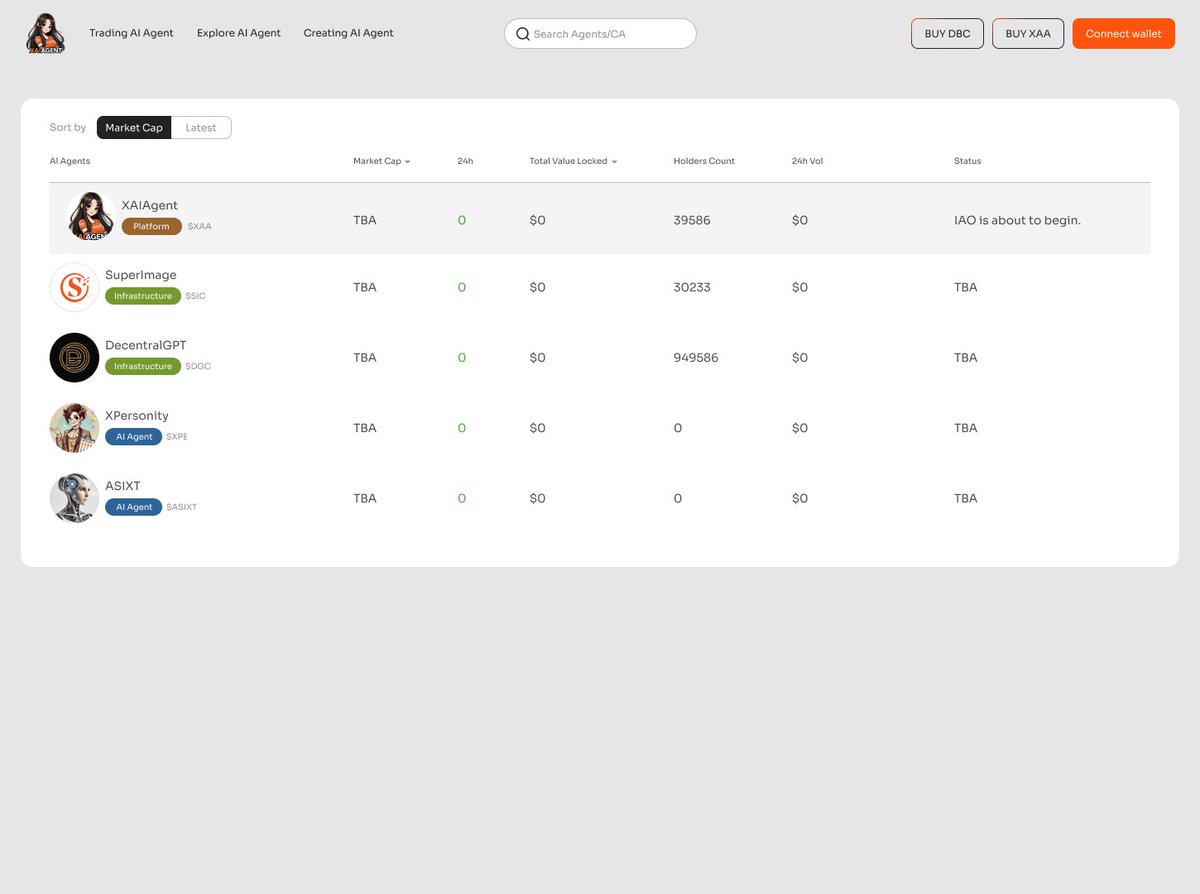The height and width of the screenshot is (894, 1200).
Task: Open the ASIXT robot avatar icon
Action: click(x=75, y=498)
